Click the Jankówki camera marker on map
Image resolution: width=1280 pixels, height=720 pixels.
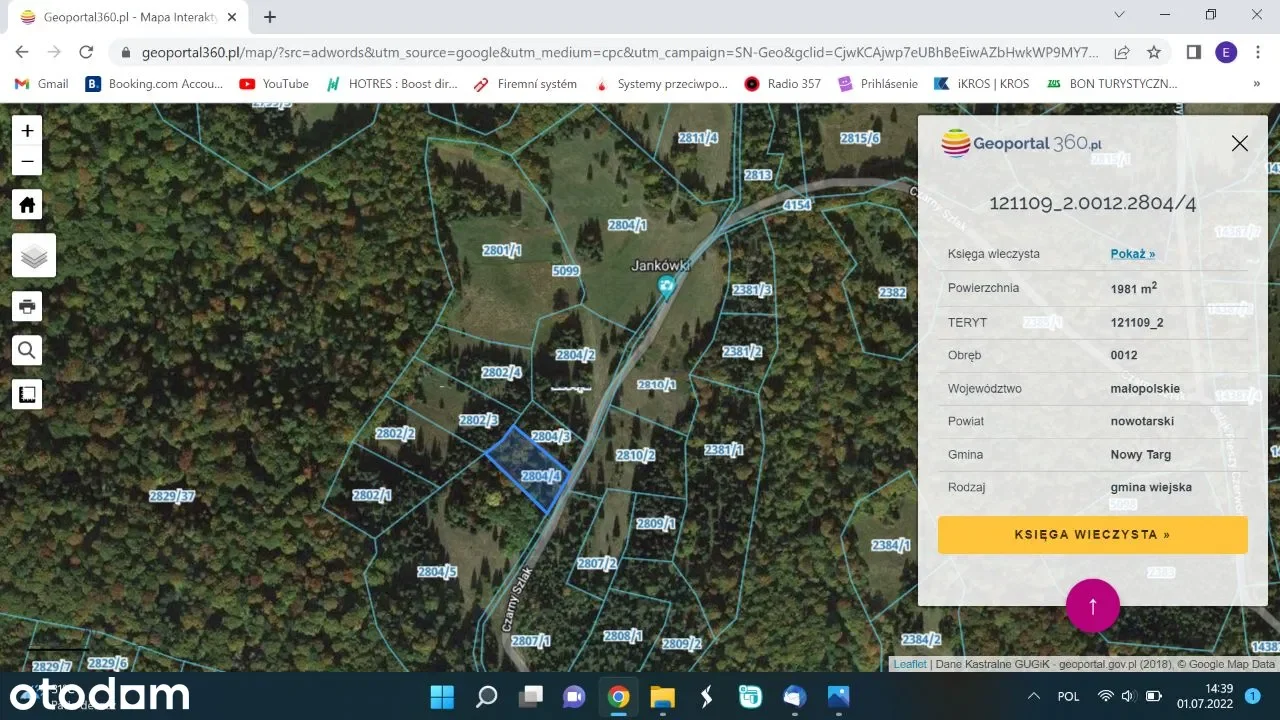666,287
